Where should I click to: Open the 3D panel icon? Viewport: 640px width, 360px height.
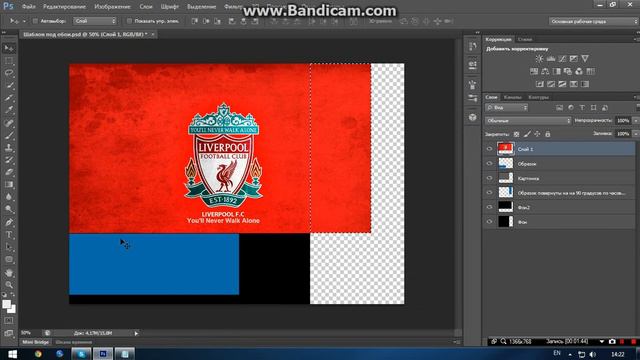pos(473,117)
